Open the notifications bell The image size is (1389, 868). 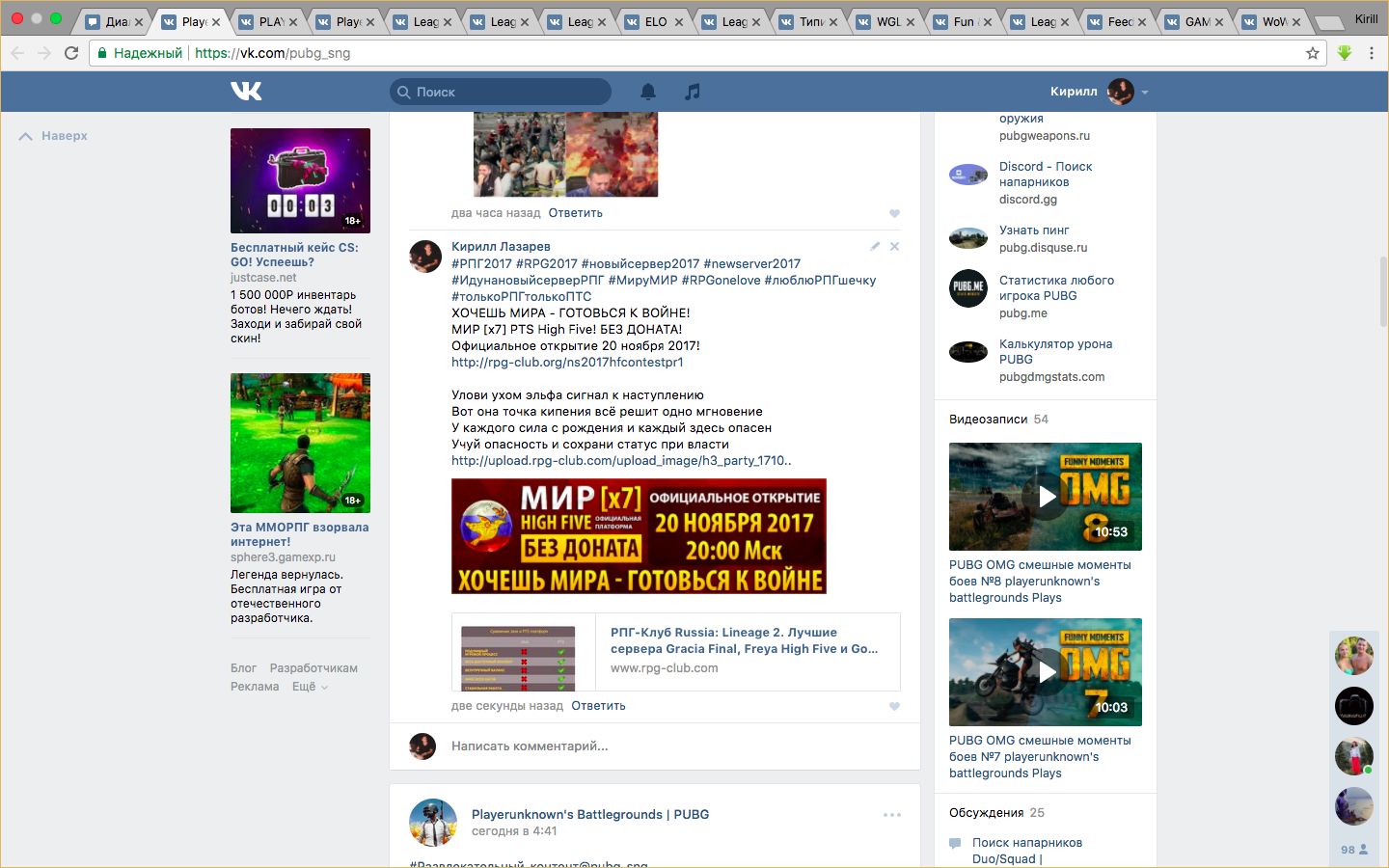coord(648,92)
